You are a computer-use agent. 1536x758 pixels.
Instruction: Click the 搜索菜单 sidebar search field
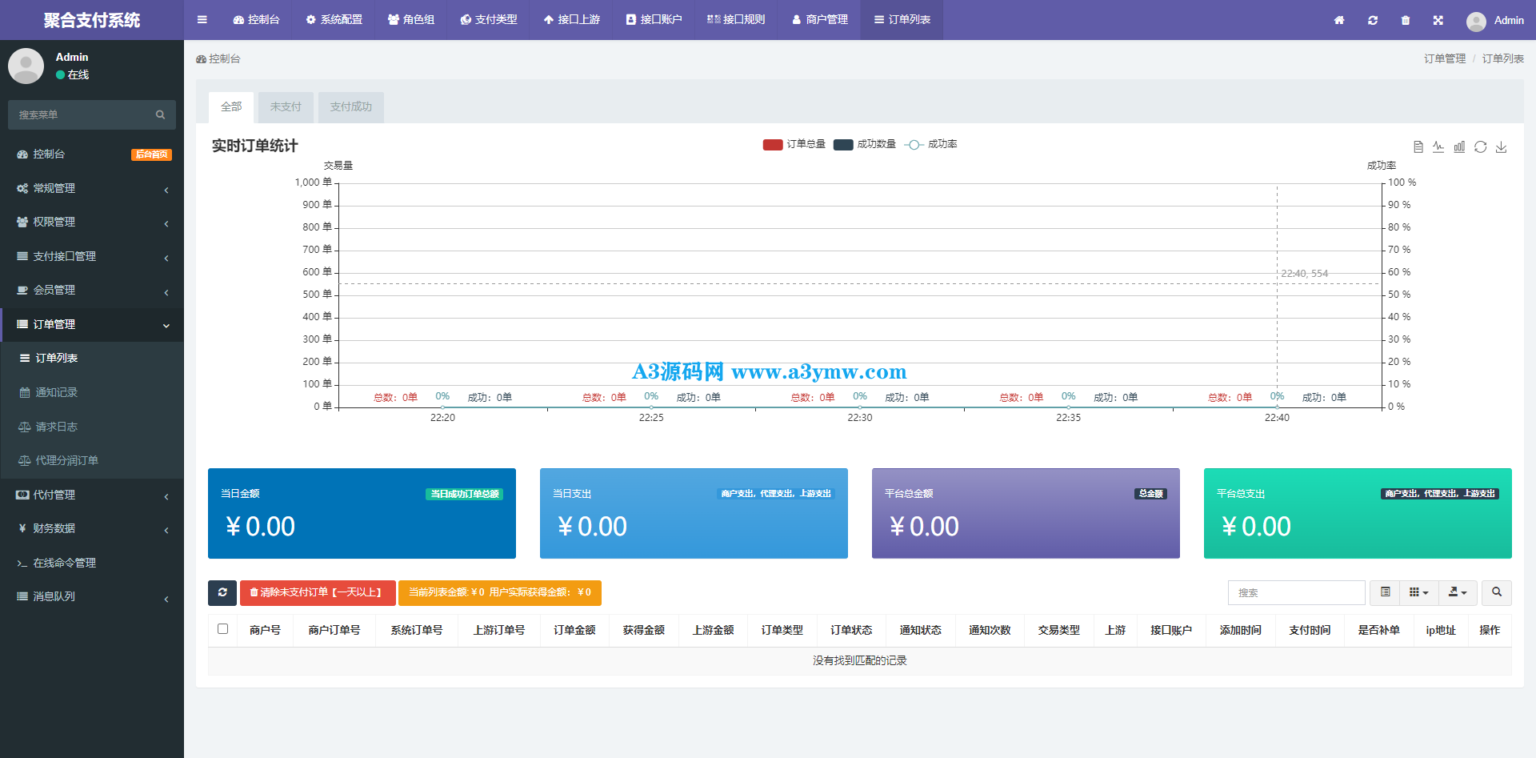(x=92, y=115)
